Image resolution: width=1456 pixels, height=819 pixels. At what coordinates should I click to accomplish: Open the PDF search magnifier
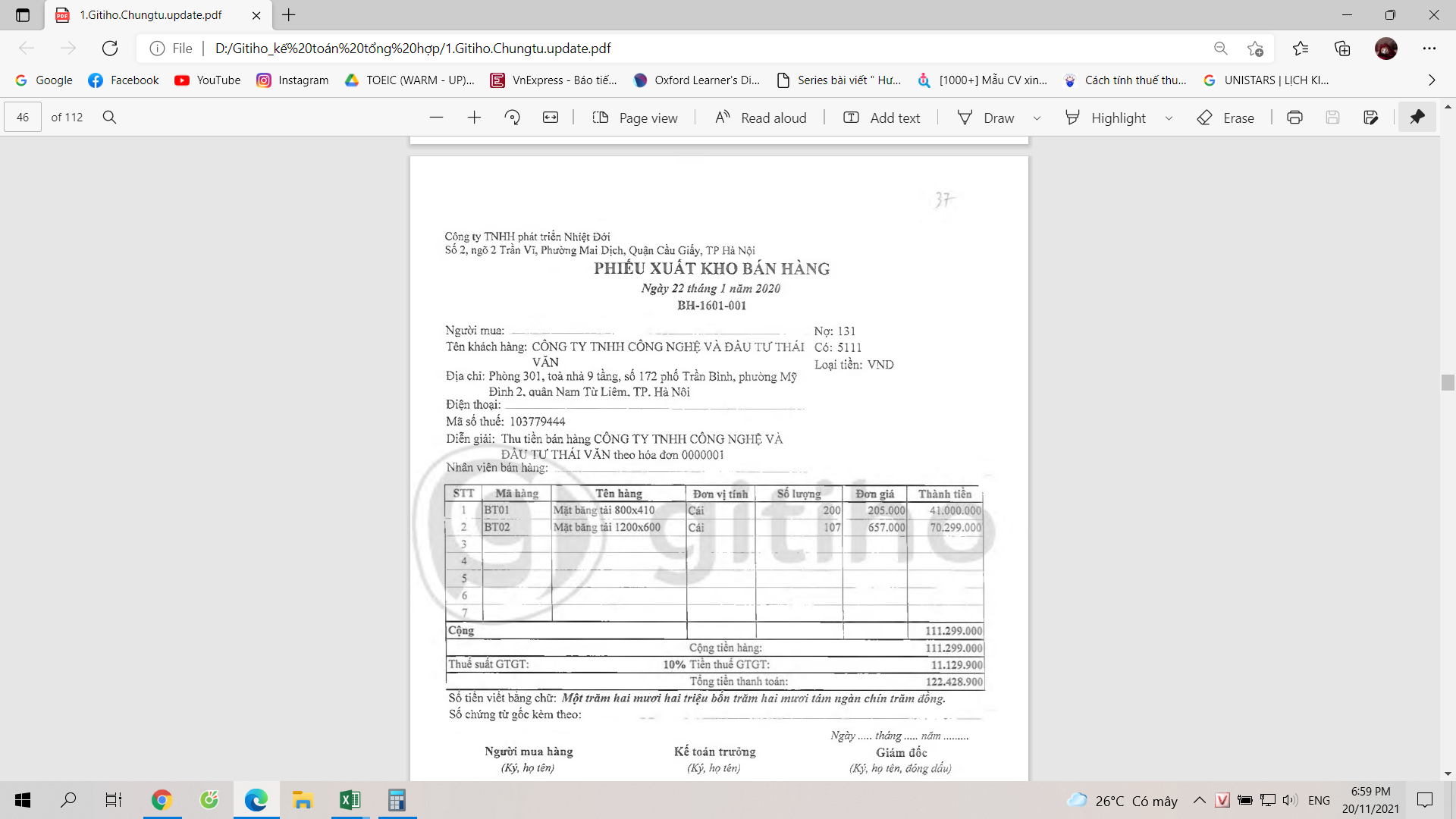[x=109, y=118]
